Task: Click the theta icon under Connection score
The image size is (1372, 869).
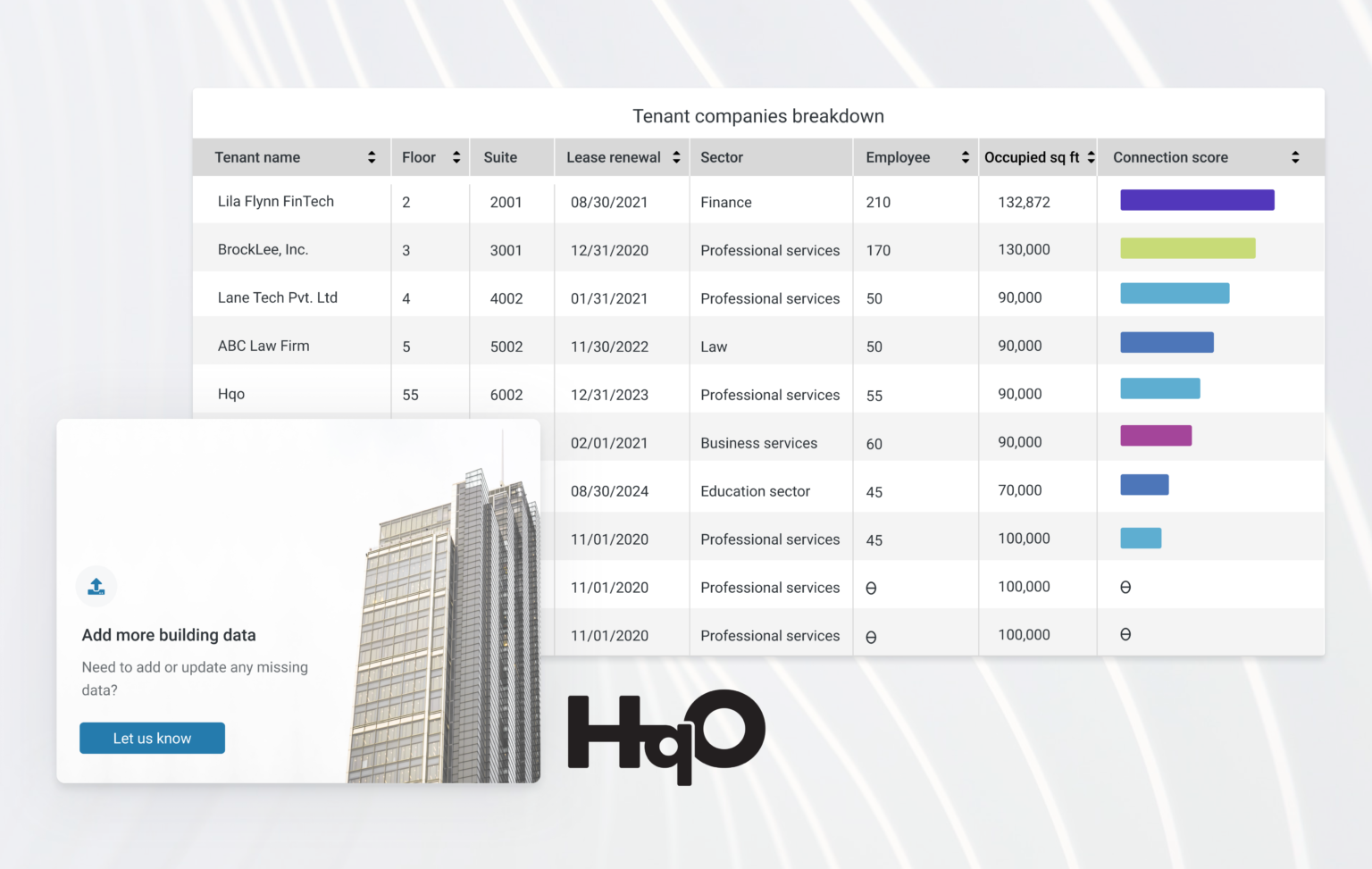Action: 1125,587
